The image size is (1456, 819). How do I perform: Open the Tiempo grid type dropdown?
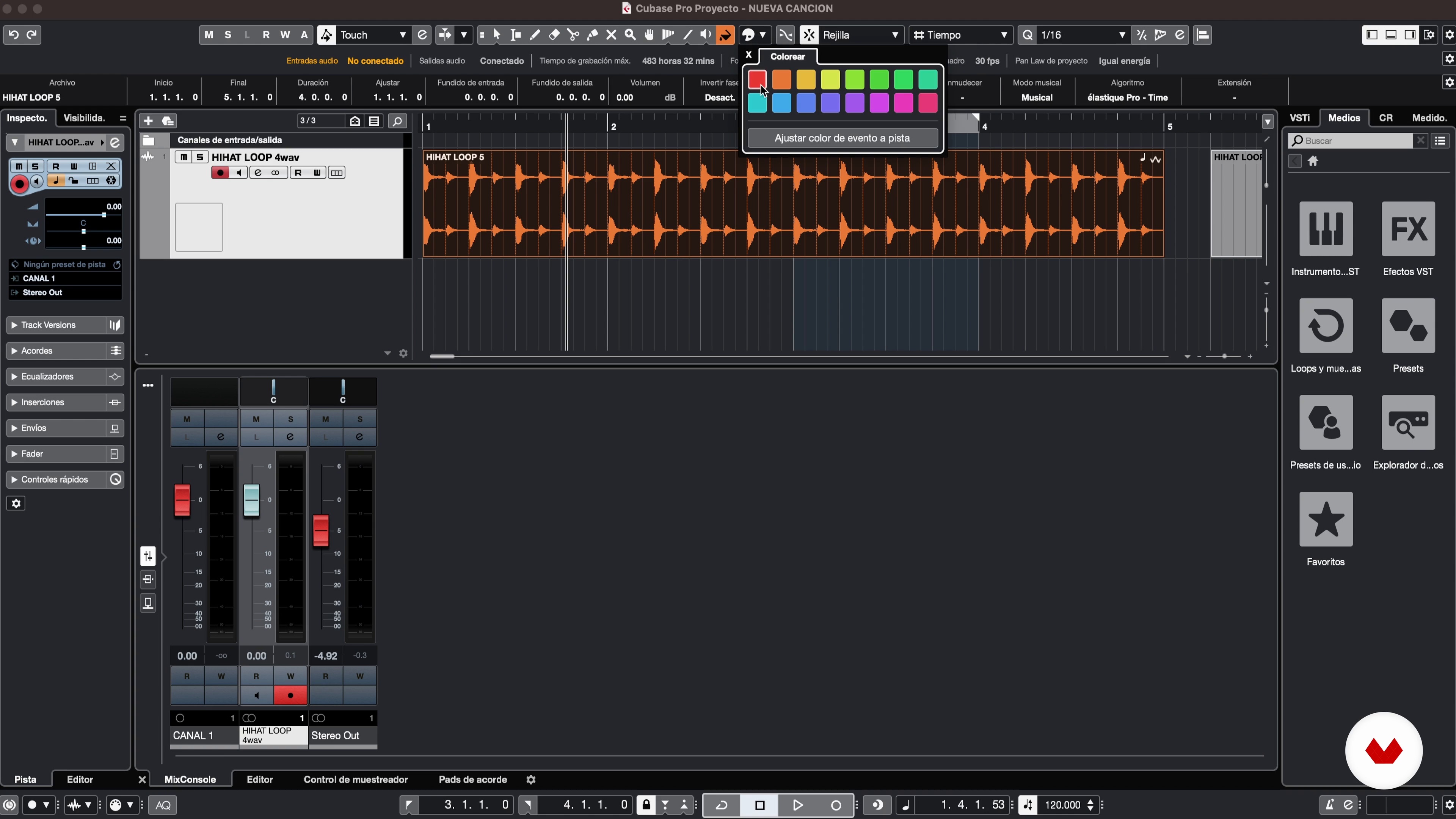tap(960, 35)
